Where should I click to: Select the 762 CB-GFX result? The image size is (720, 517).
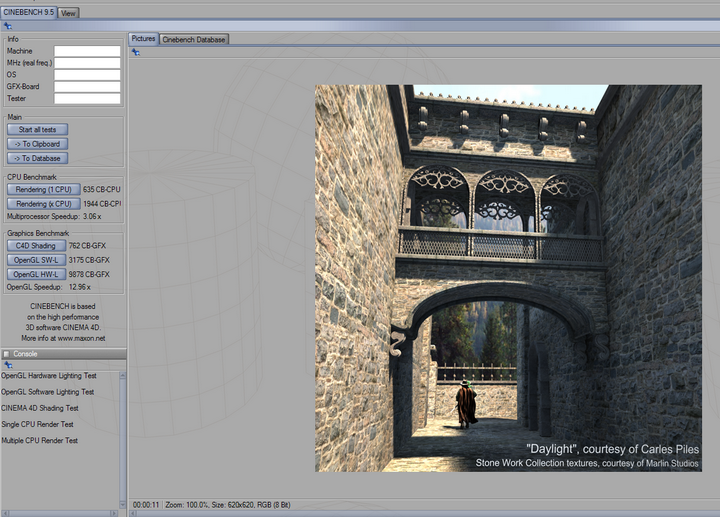coord(87,246)
